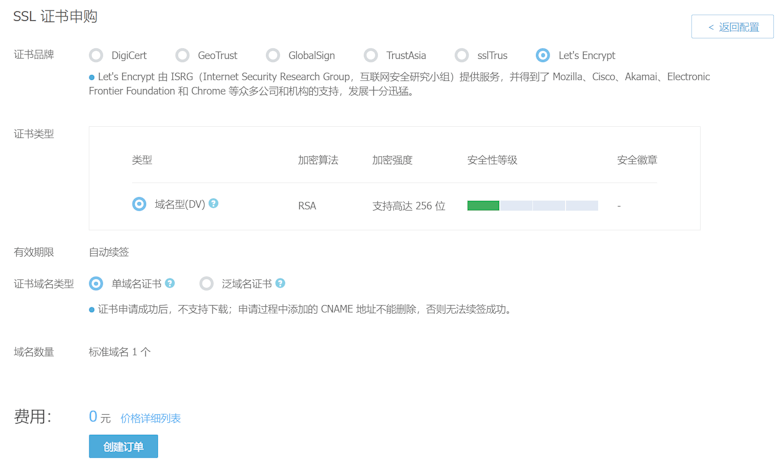Click the green security level bar
The width and height of the screenshot is (780, 474).
[483, 205]
